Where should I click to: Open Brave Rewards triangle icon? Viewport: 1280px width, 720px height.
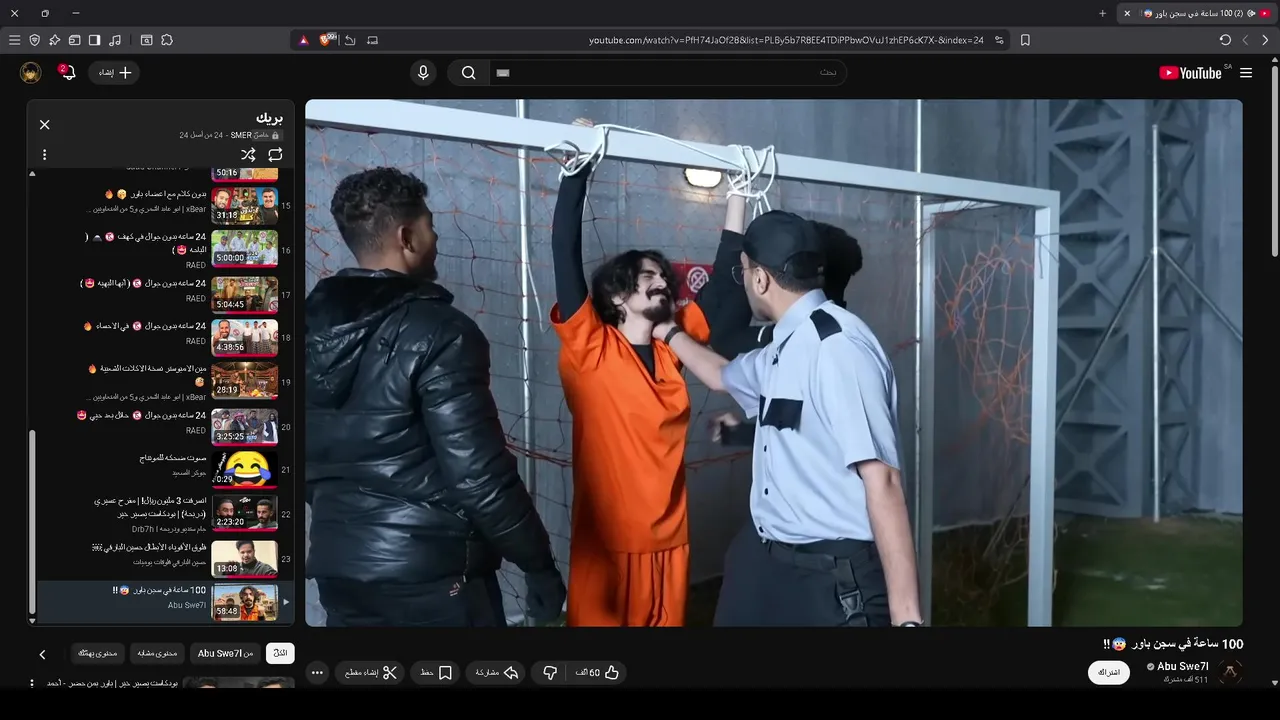pos(303,40)
